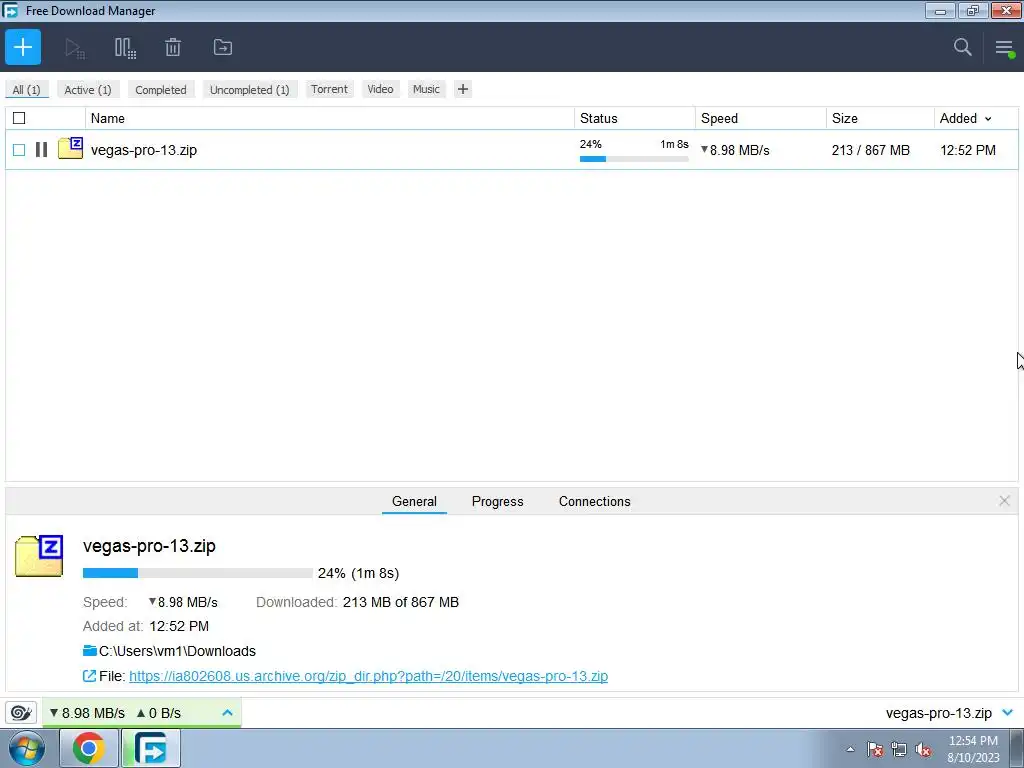Open the Completed filter tab

tap(161, 89)
